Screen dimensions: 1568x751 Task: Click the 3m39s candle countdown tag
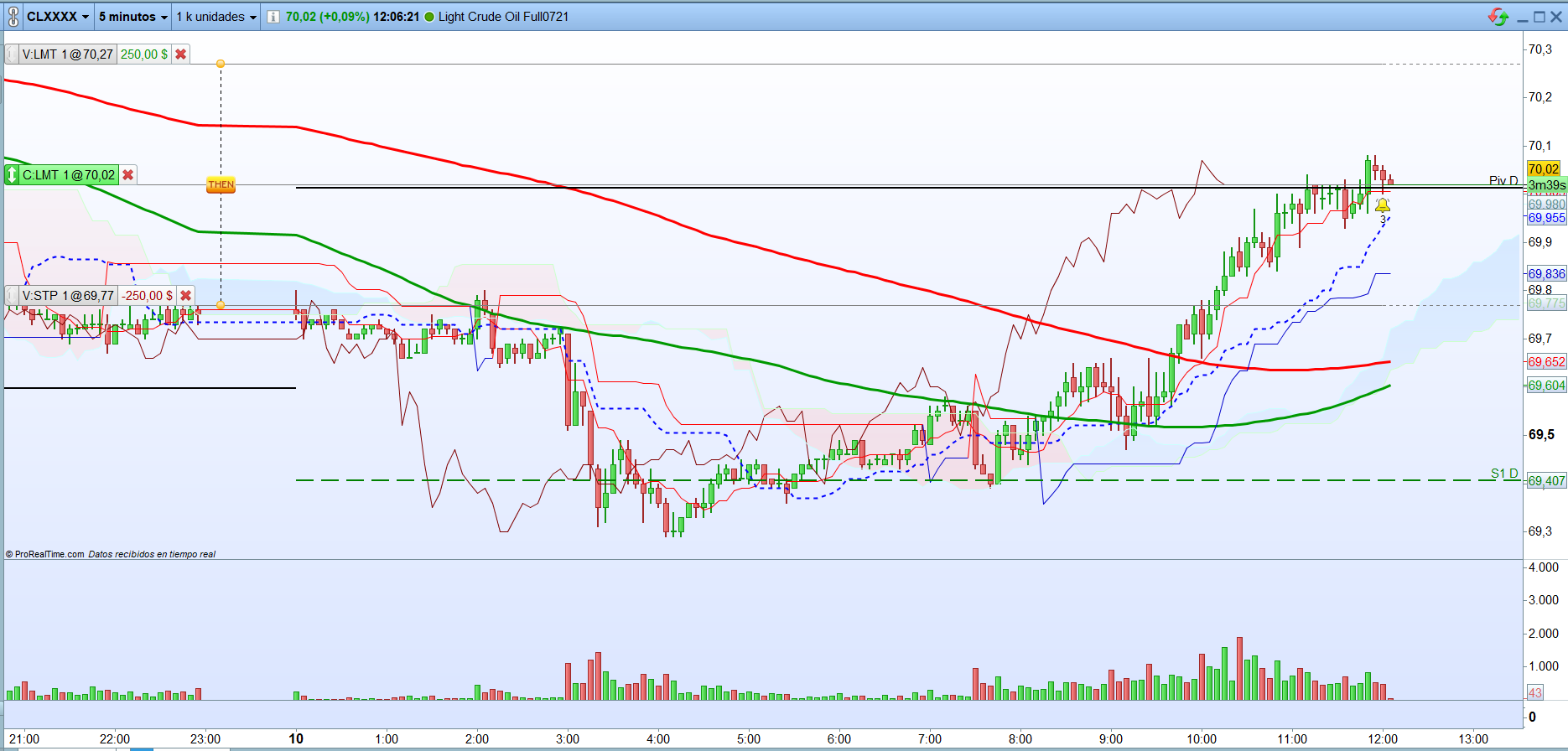pyautogui.click(x=1546, y=185)
